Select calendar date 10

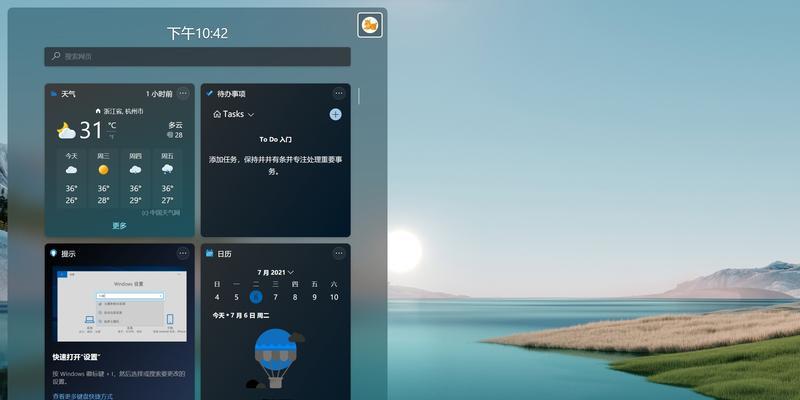coord(334,297)
